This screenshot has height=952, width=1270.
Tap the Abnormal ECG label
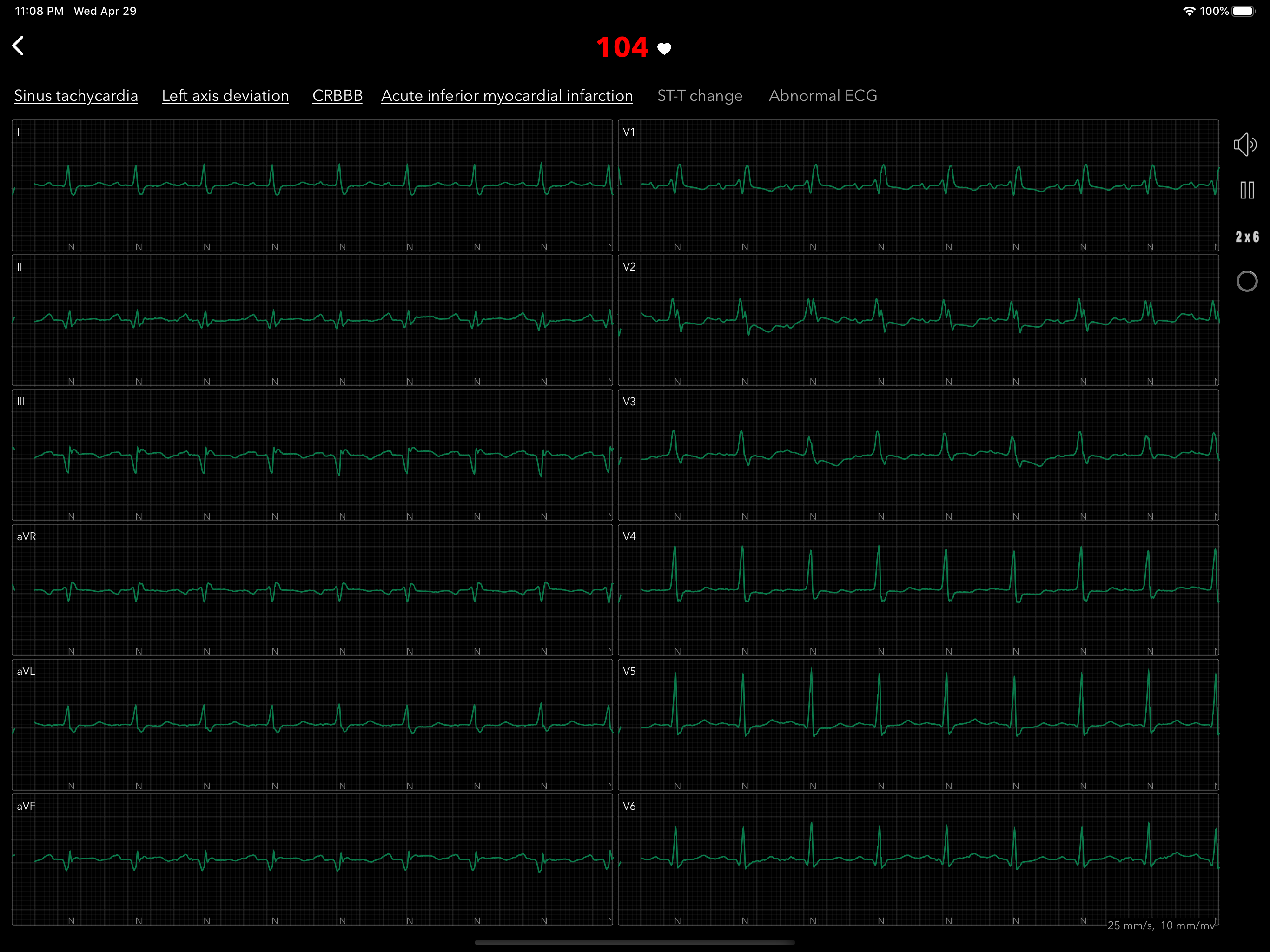pos(822,96)
